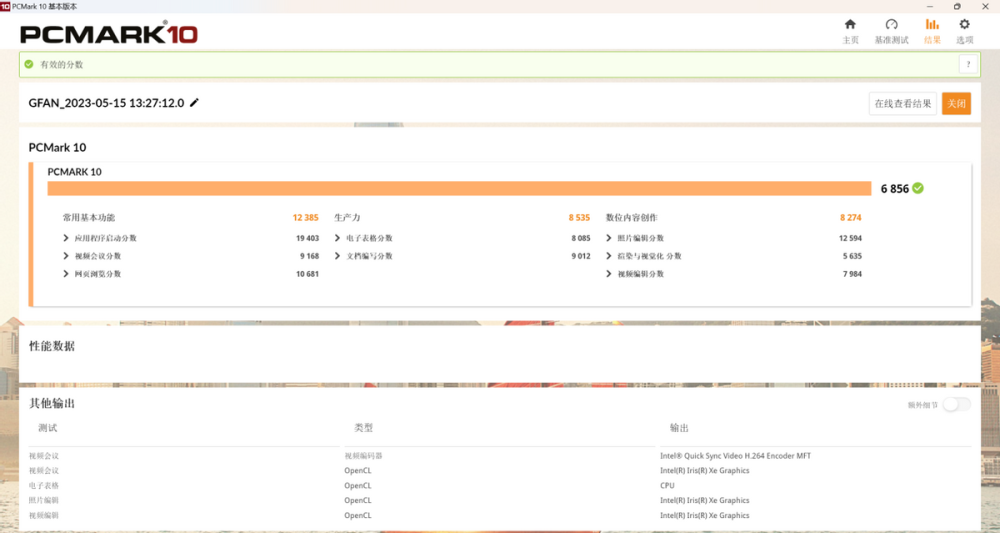Click the orange 关闭 button

[956, 103]
